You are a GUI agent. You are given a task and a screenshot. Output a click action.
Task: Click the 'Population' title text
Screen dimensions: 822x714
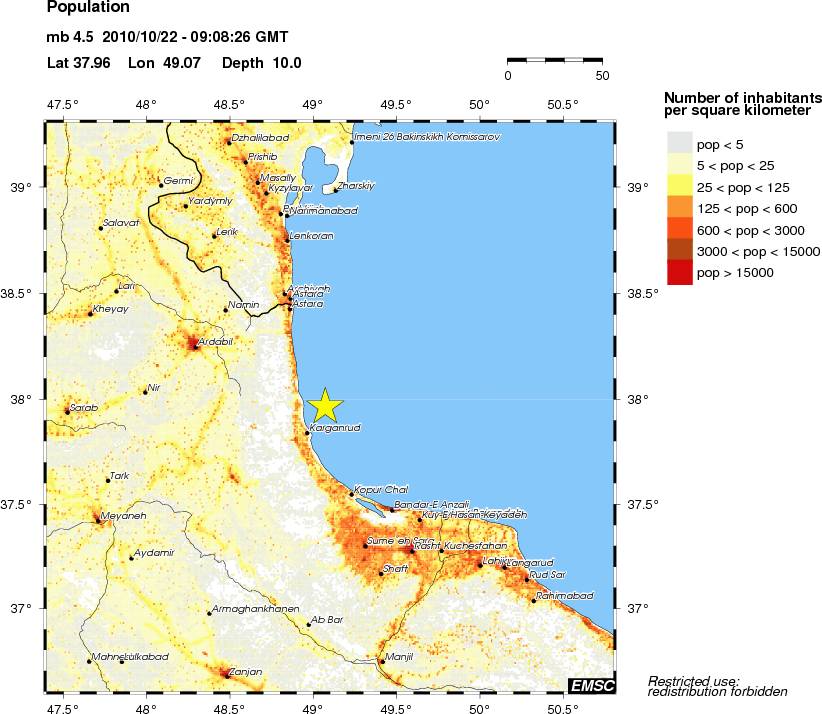pos(88,8)
